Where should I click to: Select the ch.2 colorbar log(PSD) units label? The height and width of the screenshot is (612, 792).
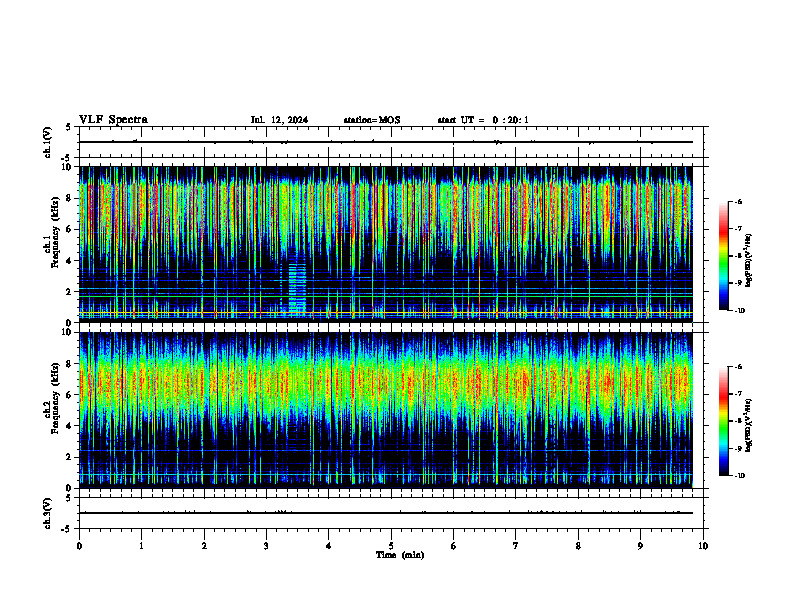coord(748,426)
